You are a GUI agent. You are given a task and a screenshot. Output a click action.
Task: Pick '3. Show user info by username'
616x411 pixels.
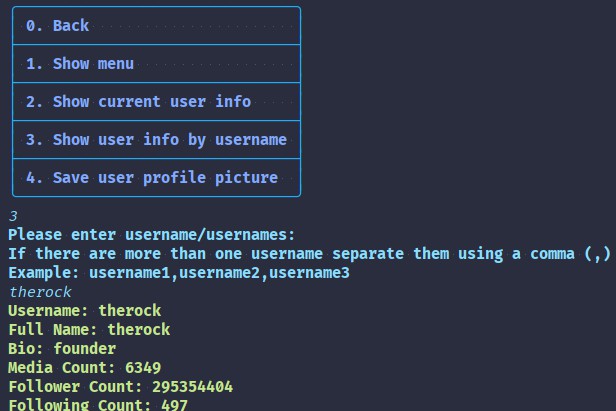point(156,139)
